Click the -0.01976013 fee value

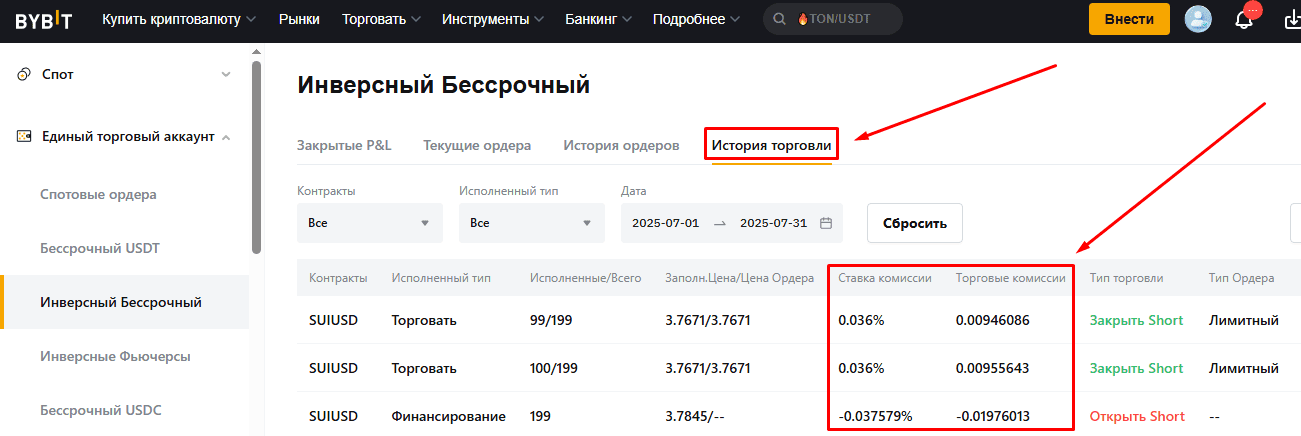click(x=995, y=416)
